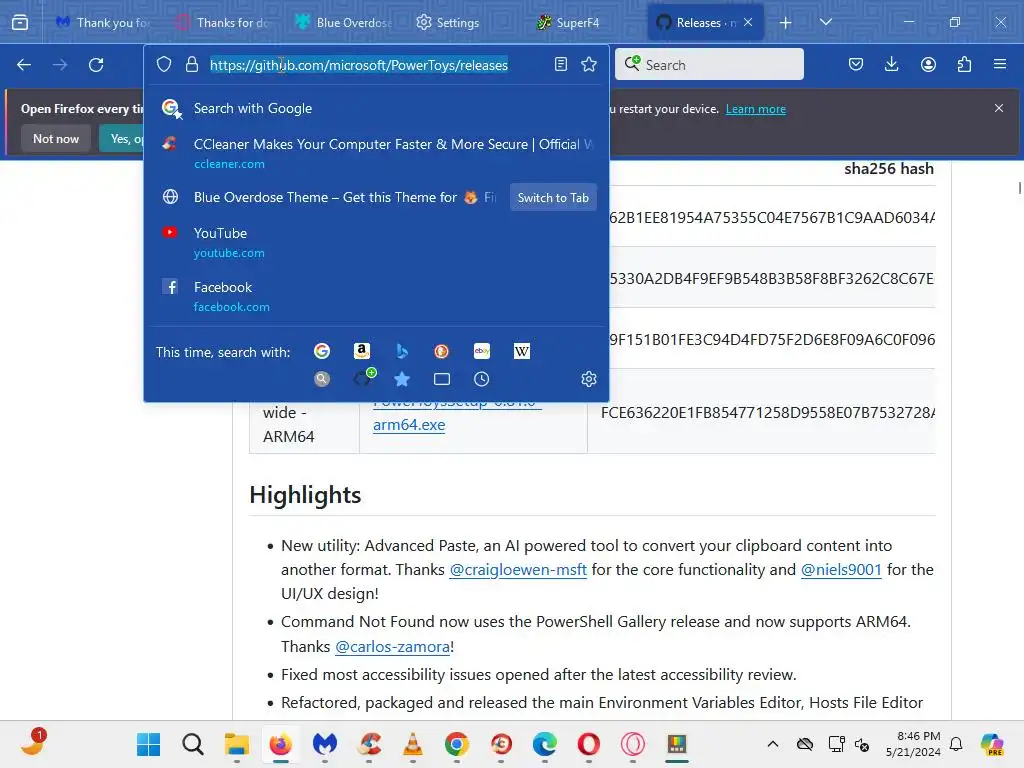This screenshot has height=768, width=1024.
Task: Search this time with eBay
Action: pyautogui.click(x=482, y=351)
